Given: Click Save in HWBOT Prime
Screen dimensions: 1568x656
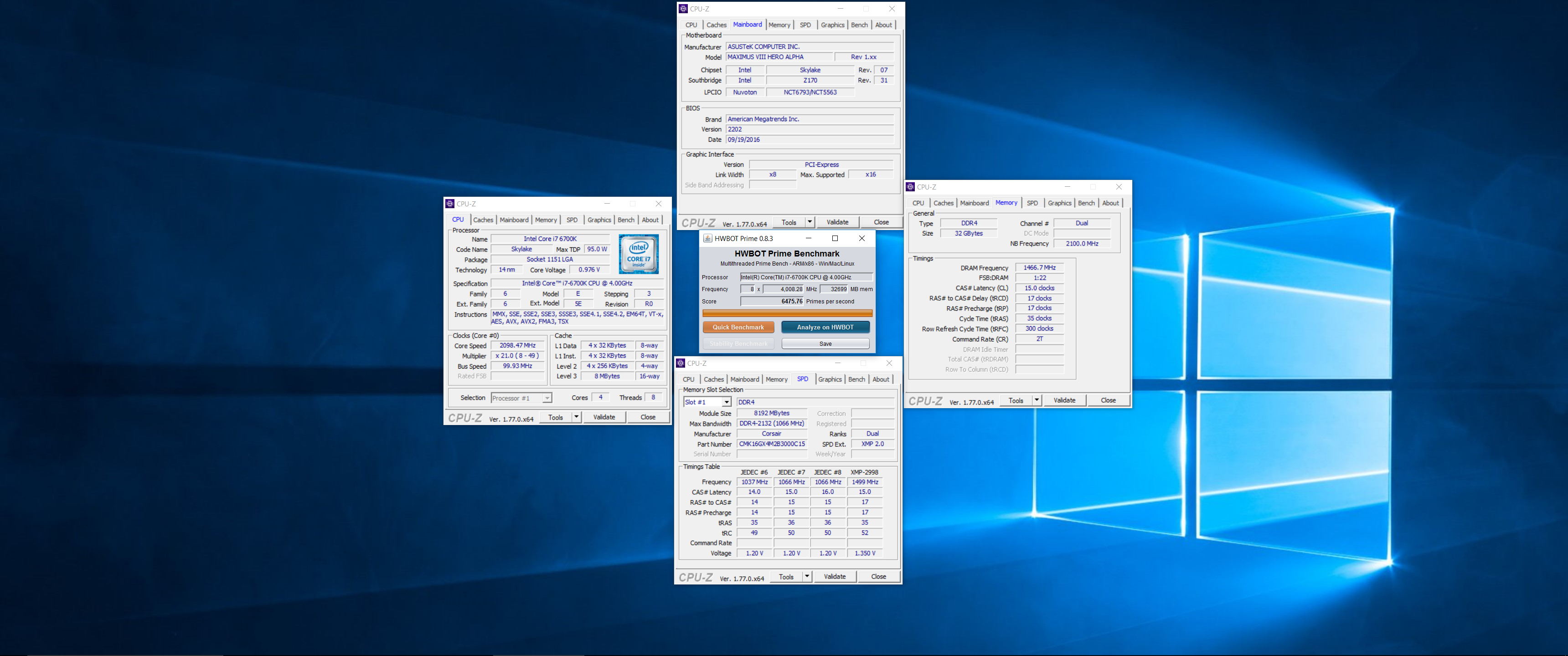Looking at the screenshot, I should pos(825,344).
